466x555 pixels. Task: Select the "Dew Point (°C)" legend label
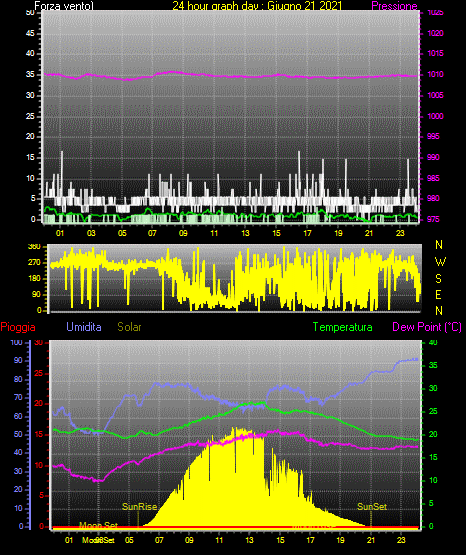click(427, 327)
